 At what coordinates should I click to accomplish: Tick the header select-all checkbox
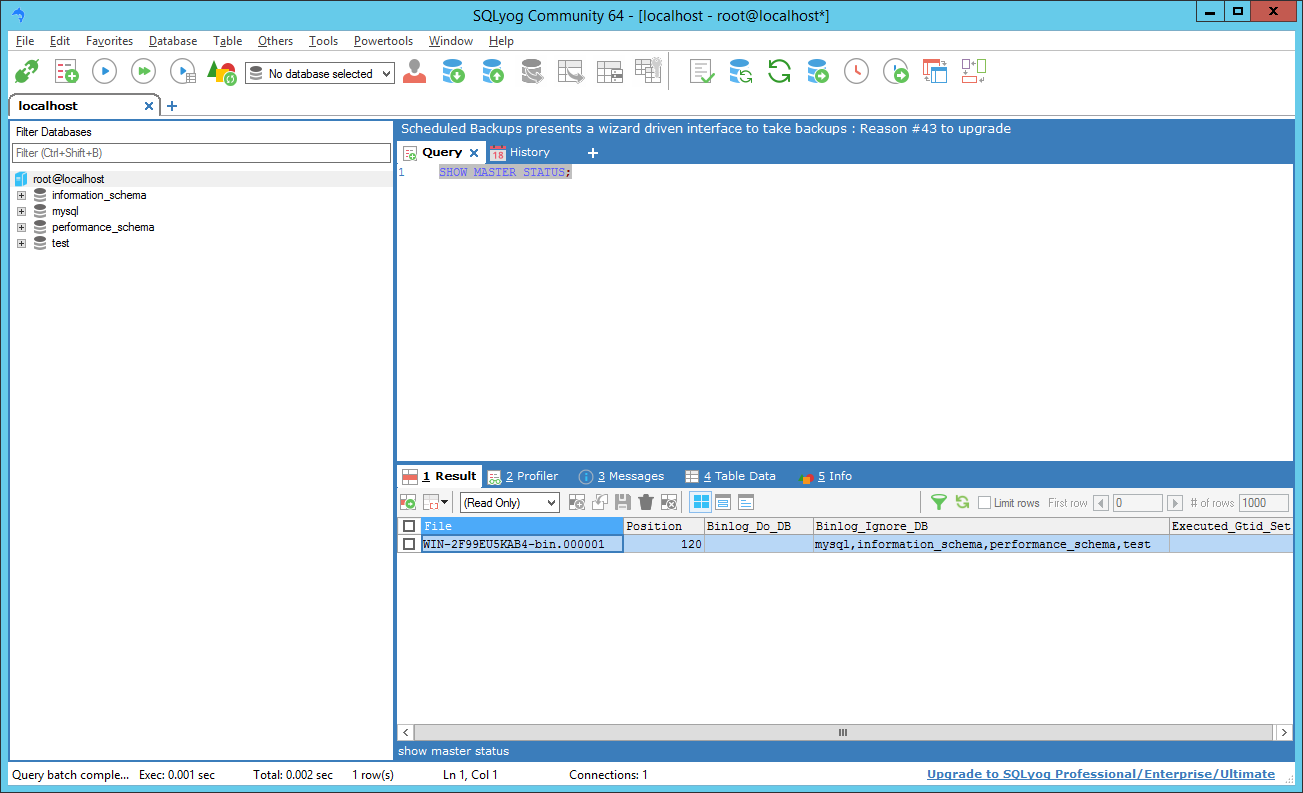coord(408,526)
